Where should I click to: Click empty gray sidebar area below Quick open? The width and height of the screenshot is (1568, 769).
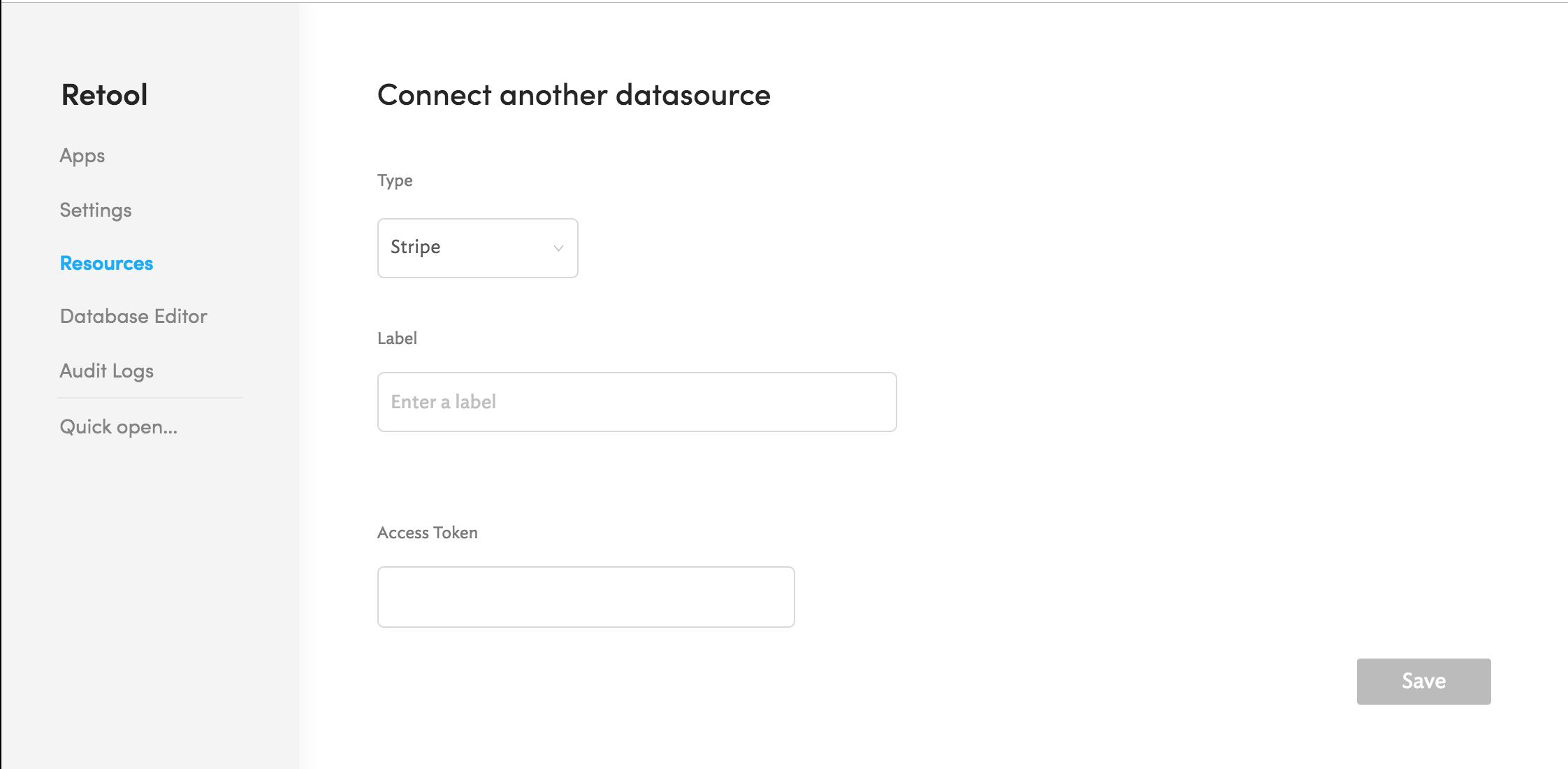tap(150, 594)
